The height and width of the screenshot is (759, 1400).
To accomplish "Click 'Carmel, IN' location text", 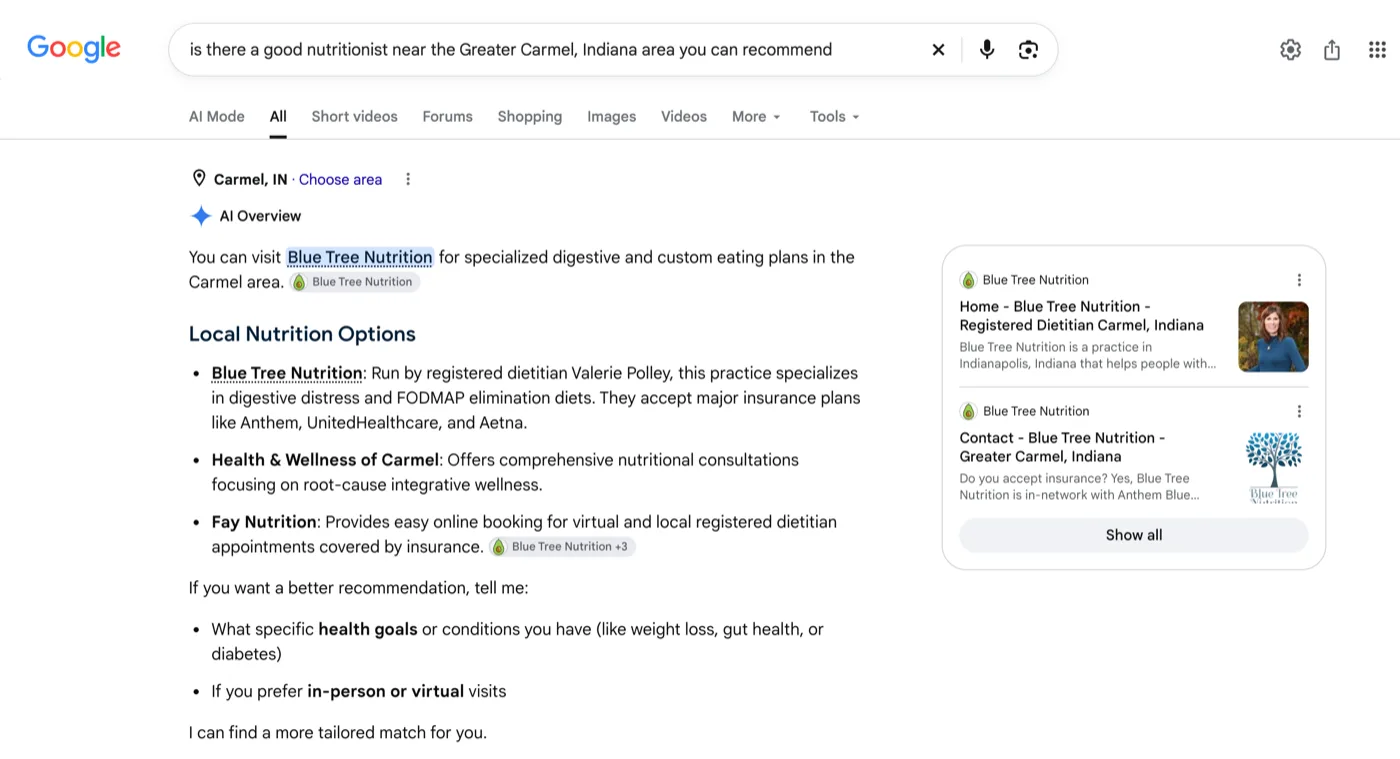I will point(250,179).
